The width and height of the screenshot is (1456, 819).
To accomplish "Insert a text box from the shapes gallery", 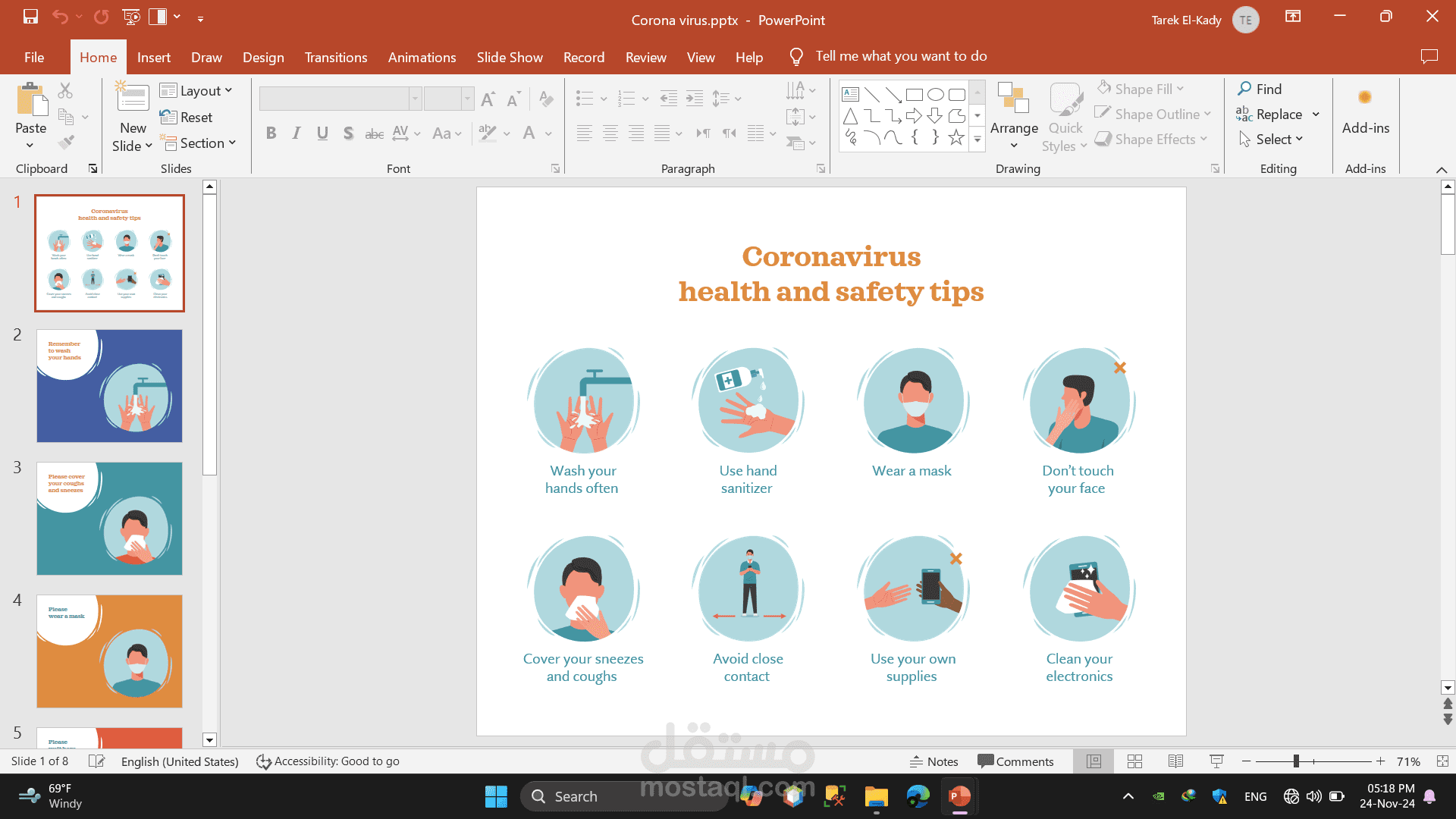I will [851, 95].
